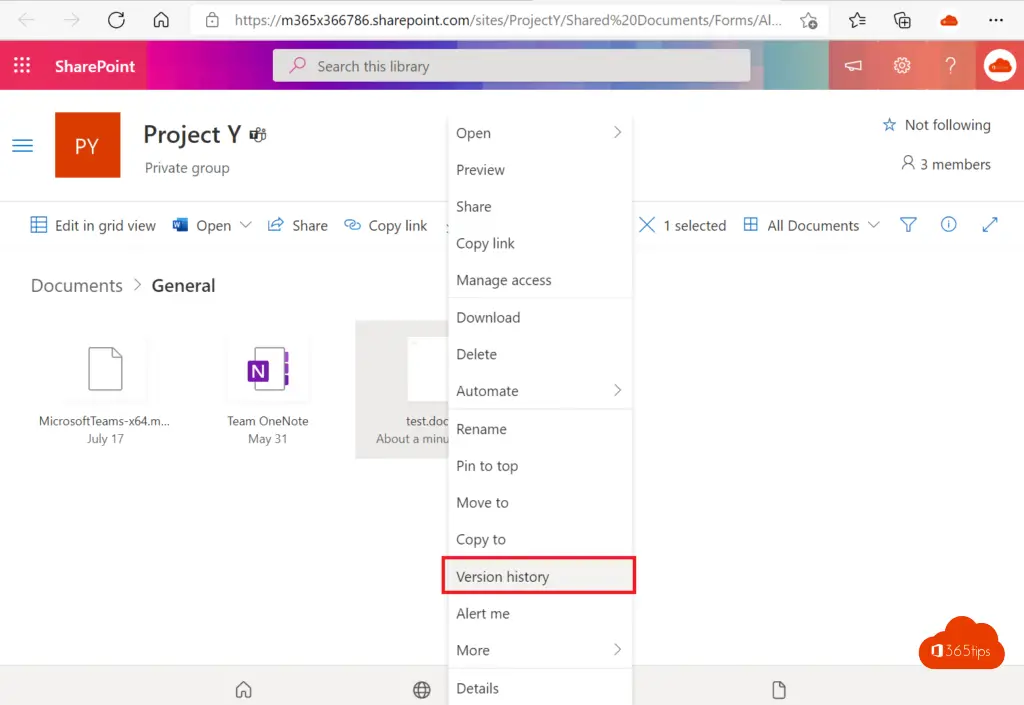1024x705 pixels.
Task: Choose Pin to top
Action: coord(540,465)
